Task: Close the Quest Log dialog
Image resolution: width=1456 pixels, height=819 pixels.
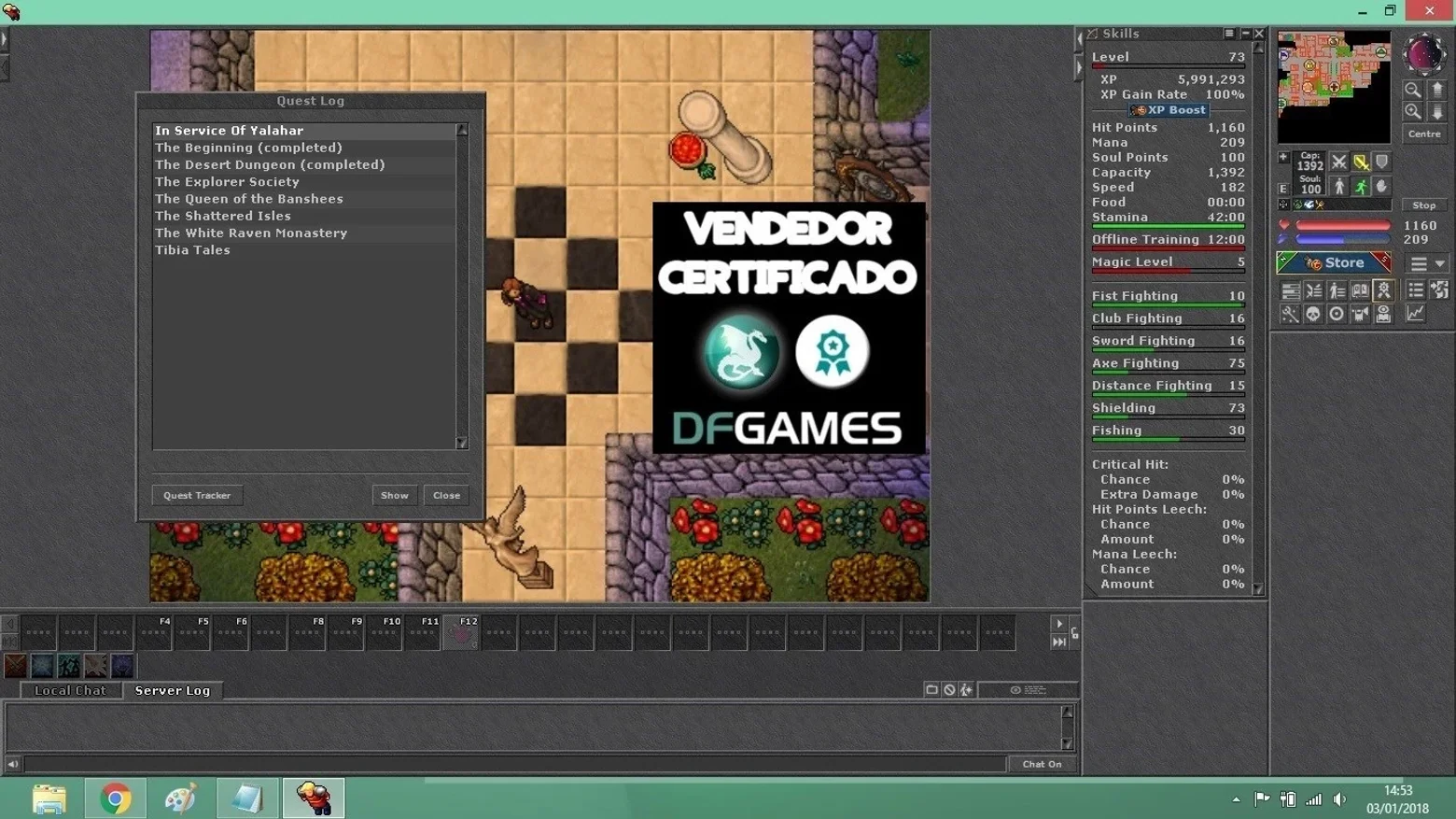Action: pyautogui.click(x=446, y=496)
